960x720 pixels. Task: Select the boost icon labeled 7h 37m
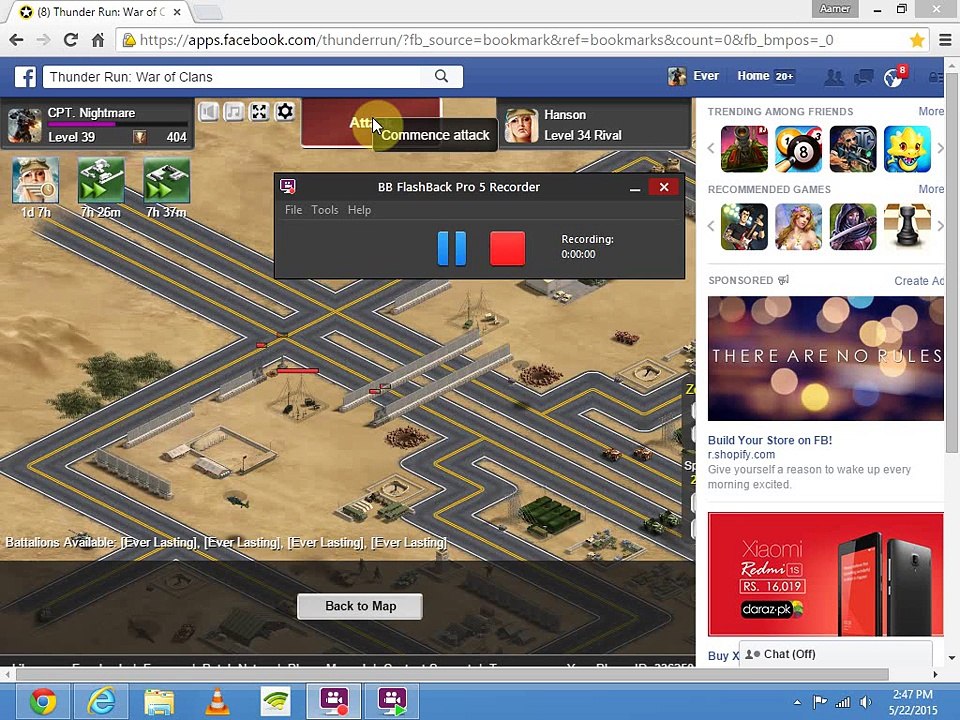167,180
